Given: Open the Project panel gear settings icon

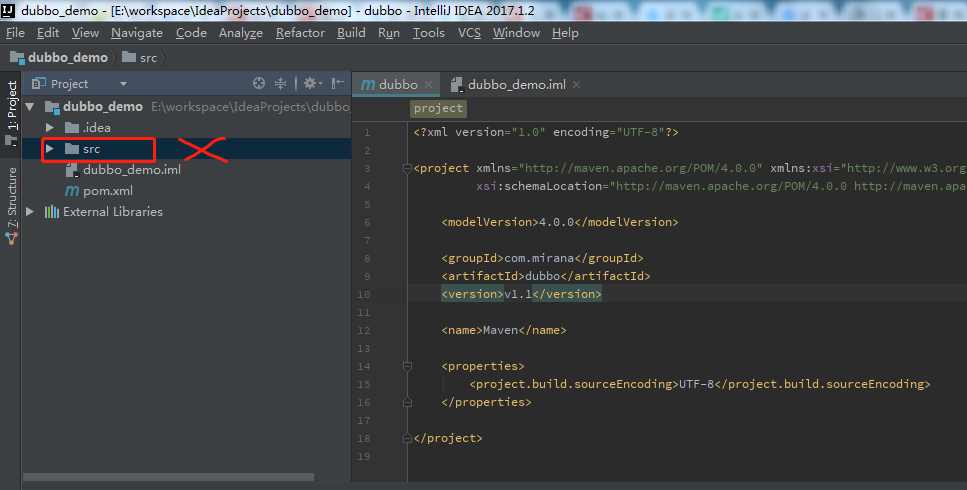Looking at the screenshot, I should [x=310, y=84].
